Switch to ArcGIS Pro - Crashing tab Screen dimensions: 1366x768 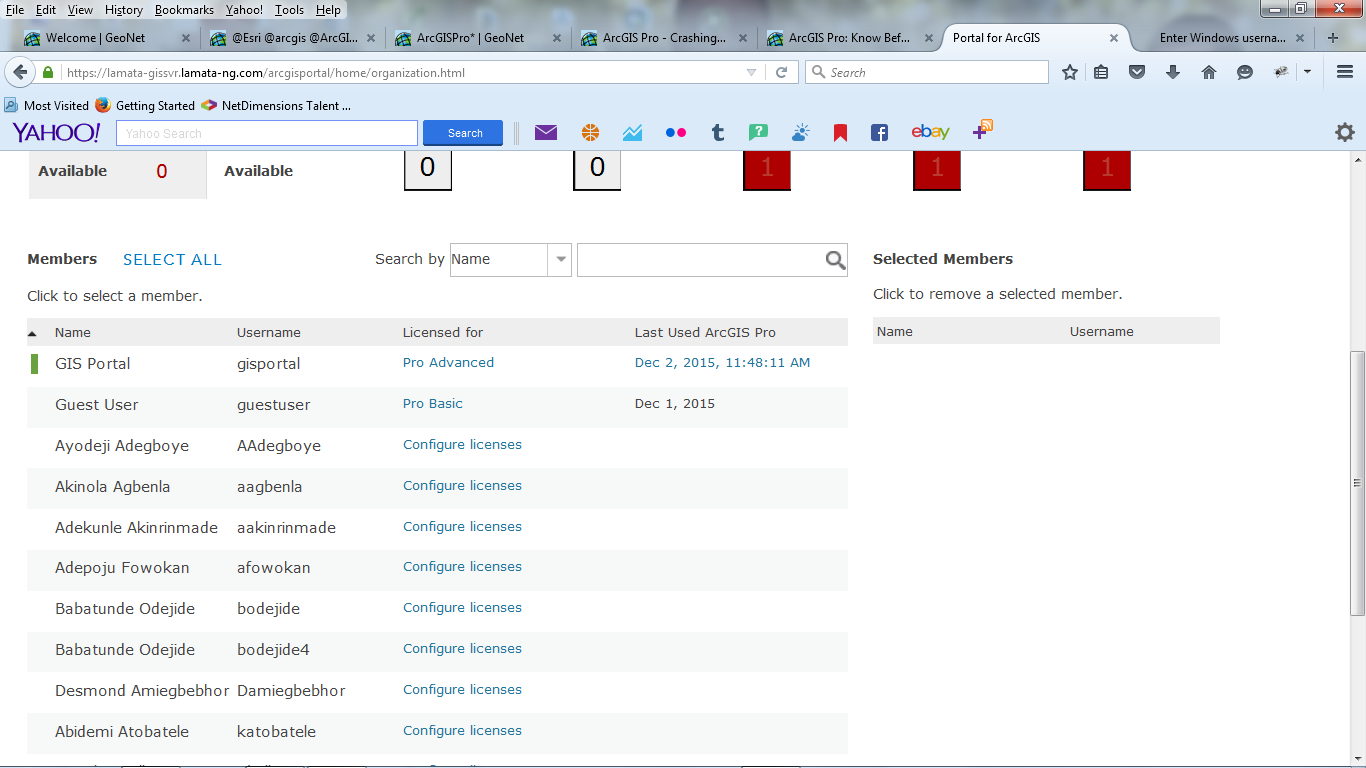[x=665, y=38]
